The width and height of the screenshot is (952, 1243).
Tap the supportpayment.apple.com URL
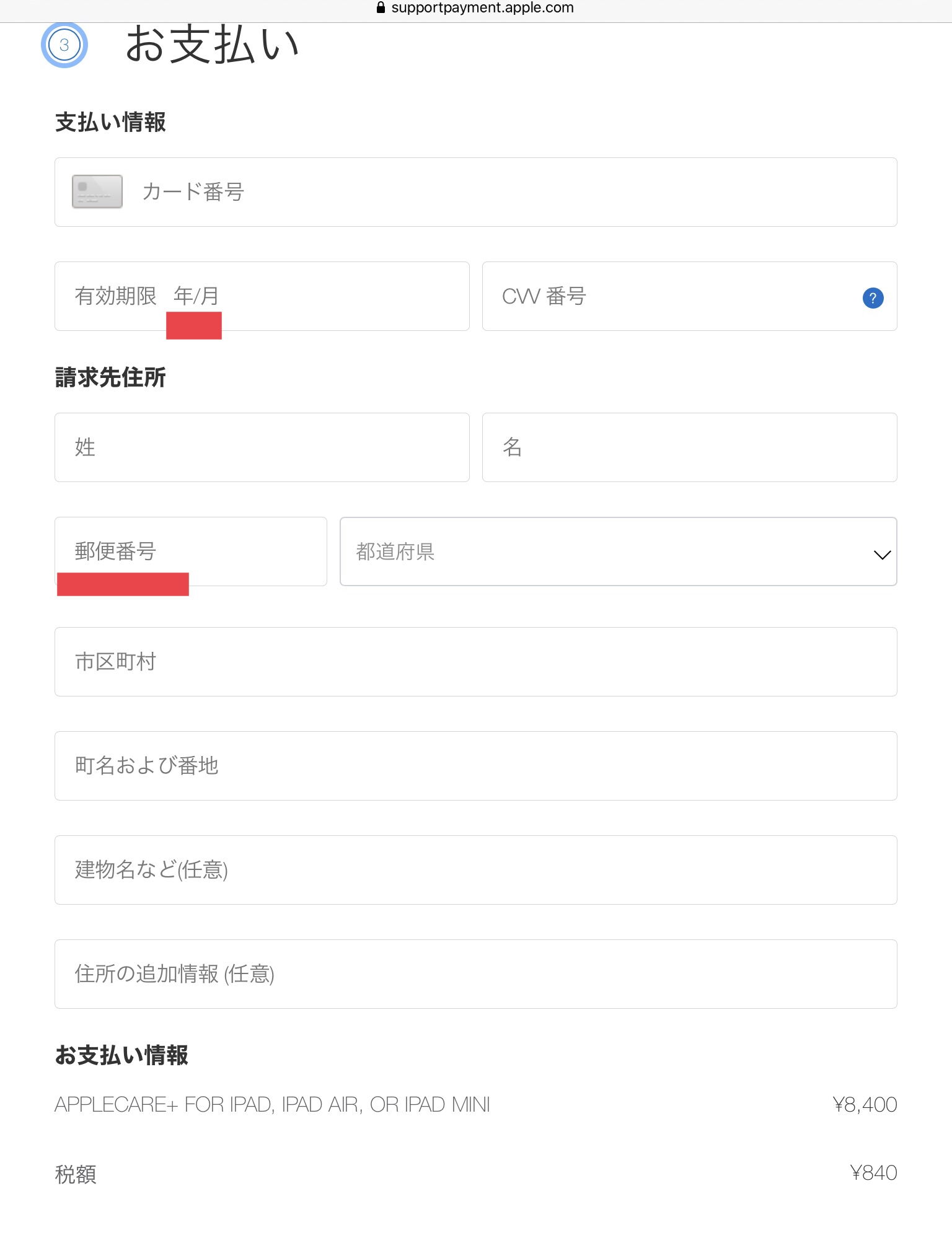[x=482, y=7]
